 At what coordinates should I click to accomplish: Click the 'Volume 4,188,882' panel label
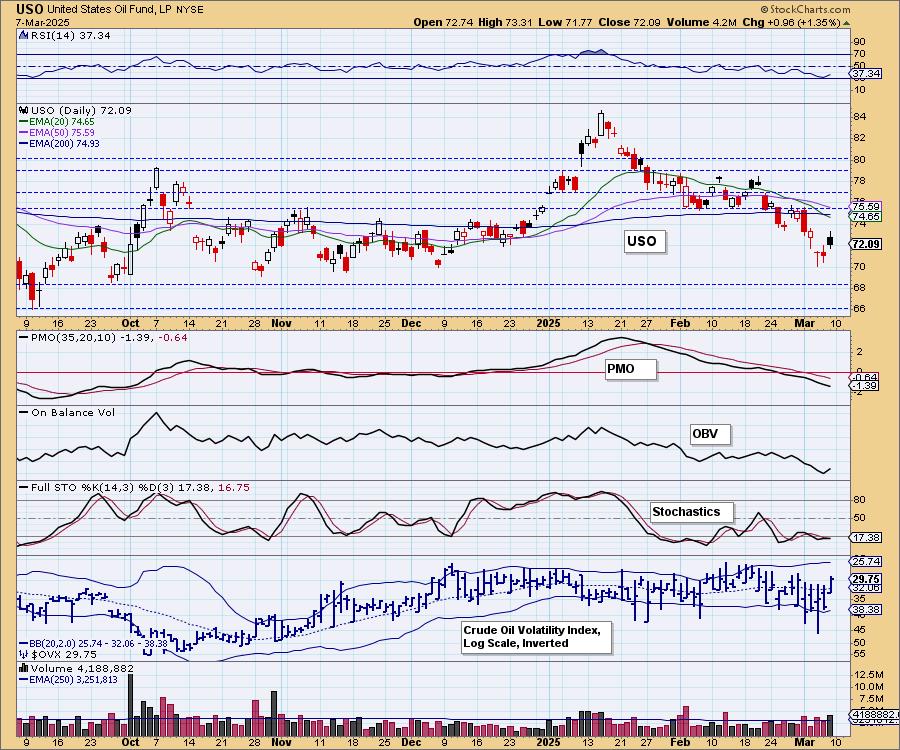click(x=82, y=668)
